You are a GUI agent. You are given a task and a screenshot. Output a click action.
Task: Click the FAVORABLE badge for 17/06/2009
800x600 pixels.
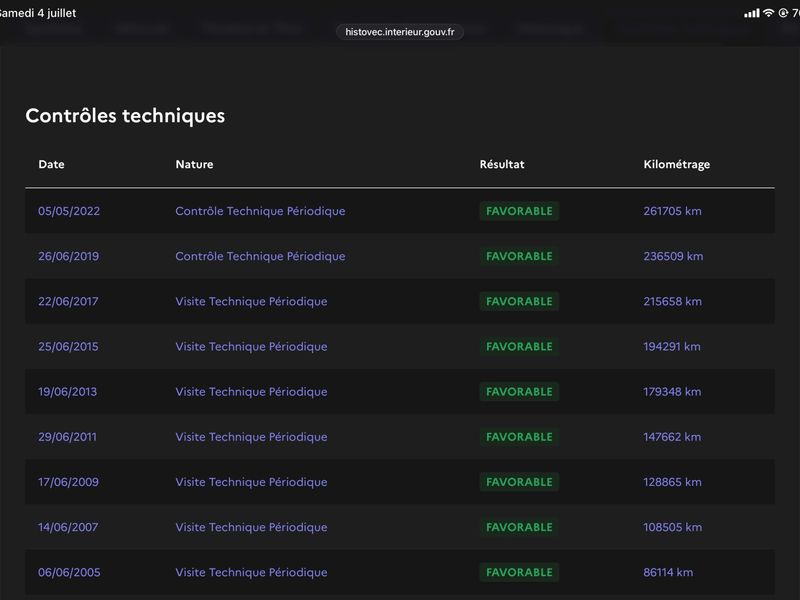tap(519, 482)
